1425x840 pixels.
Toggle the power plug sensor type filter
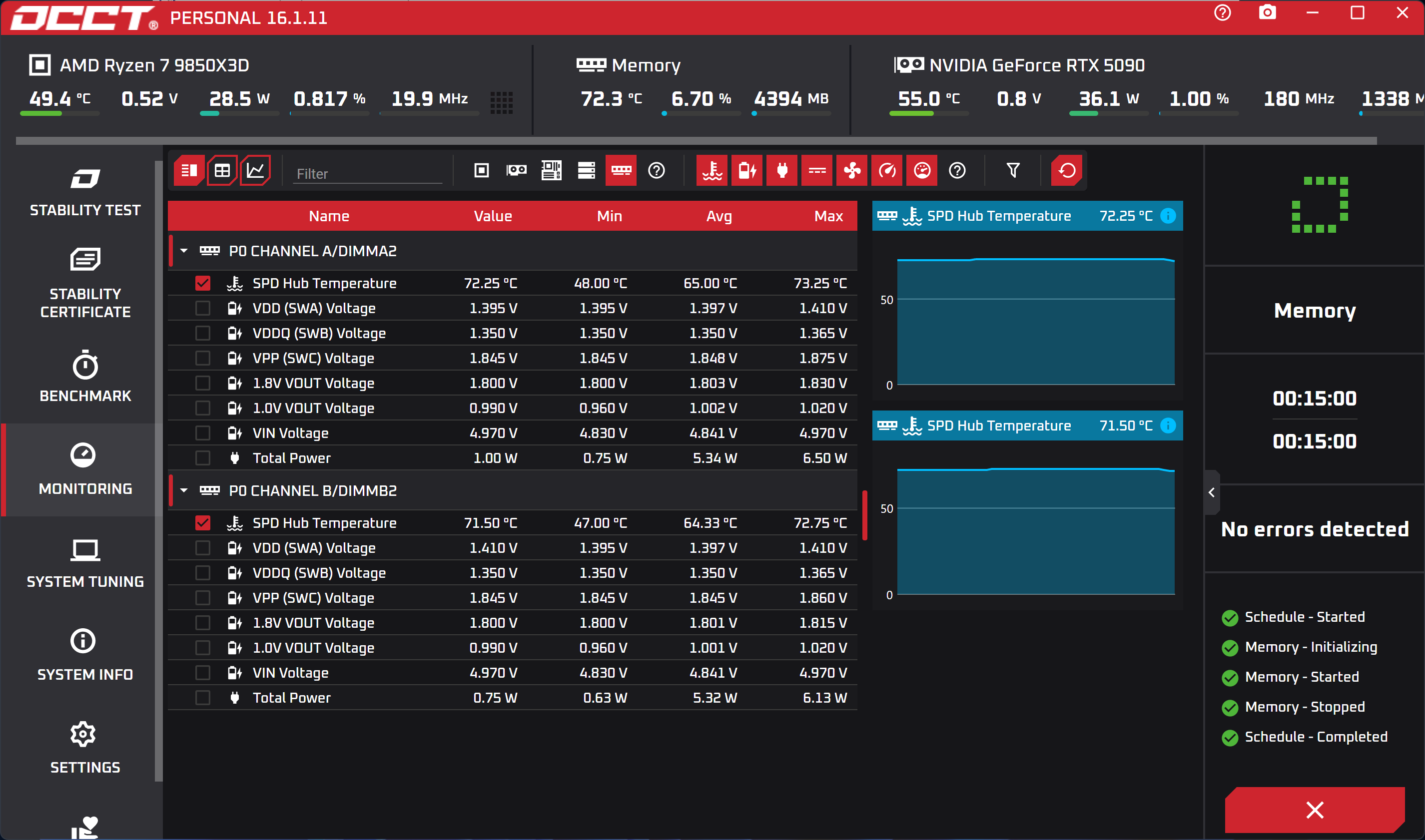click(x=782, y=170)
